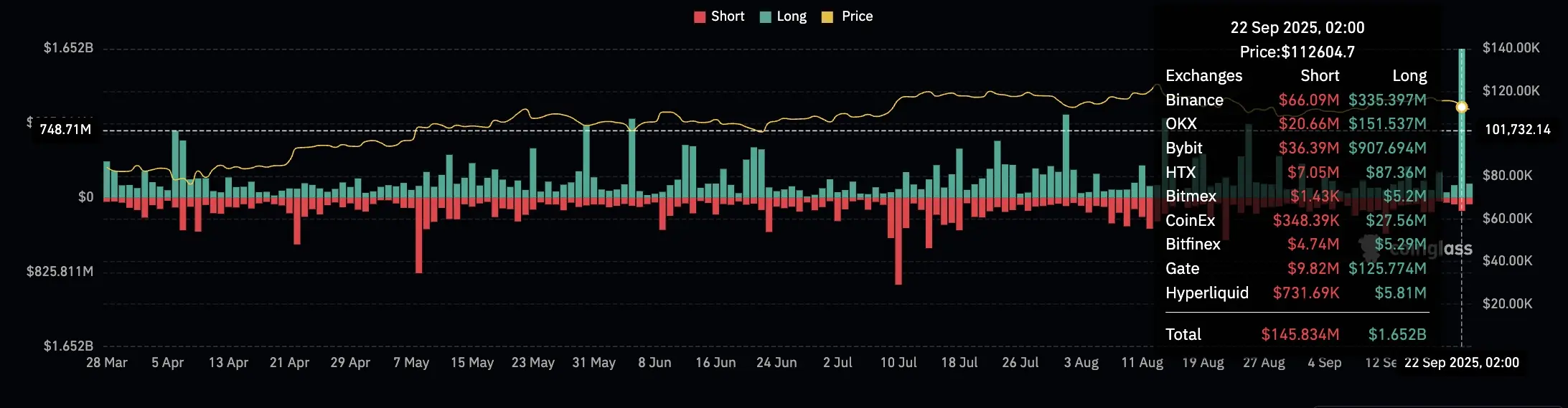Viewport: 1568px width, 408px height.
Task: Click the 748.71M left axis value tag
Action: coord(65,130)
